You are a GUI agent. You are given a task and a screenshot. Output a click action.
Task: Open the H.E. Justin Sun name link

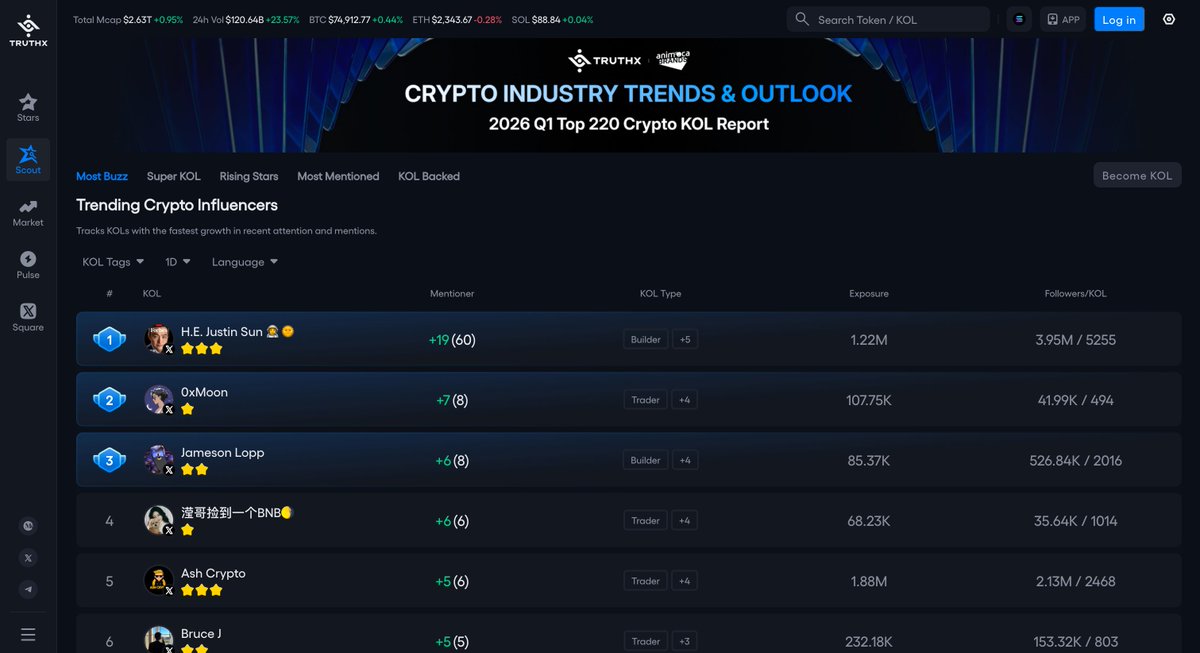tap(237, 331)
